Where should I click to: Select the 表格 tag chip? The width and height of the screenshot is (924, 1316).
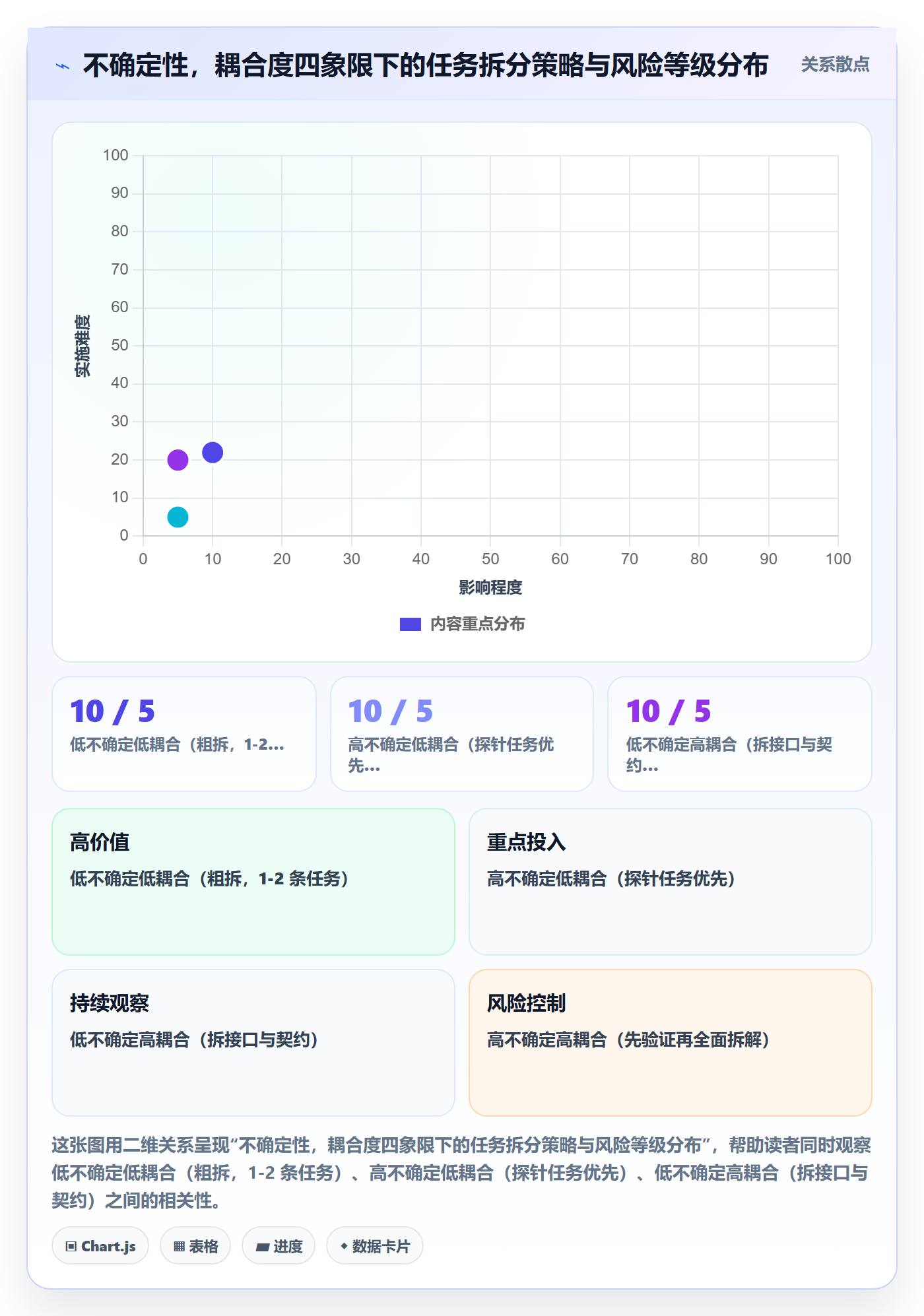tap(195, 1246)
